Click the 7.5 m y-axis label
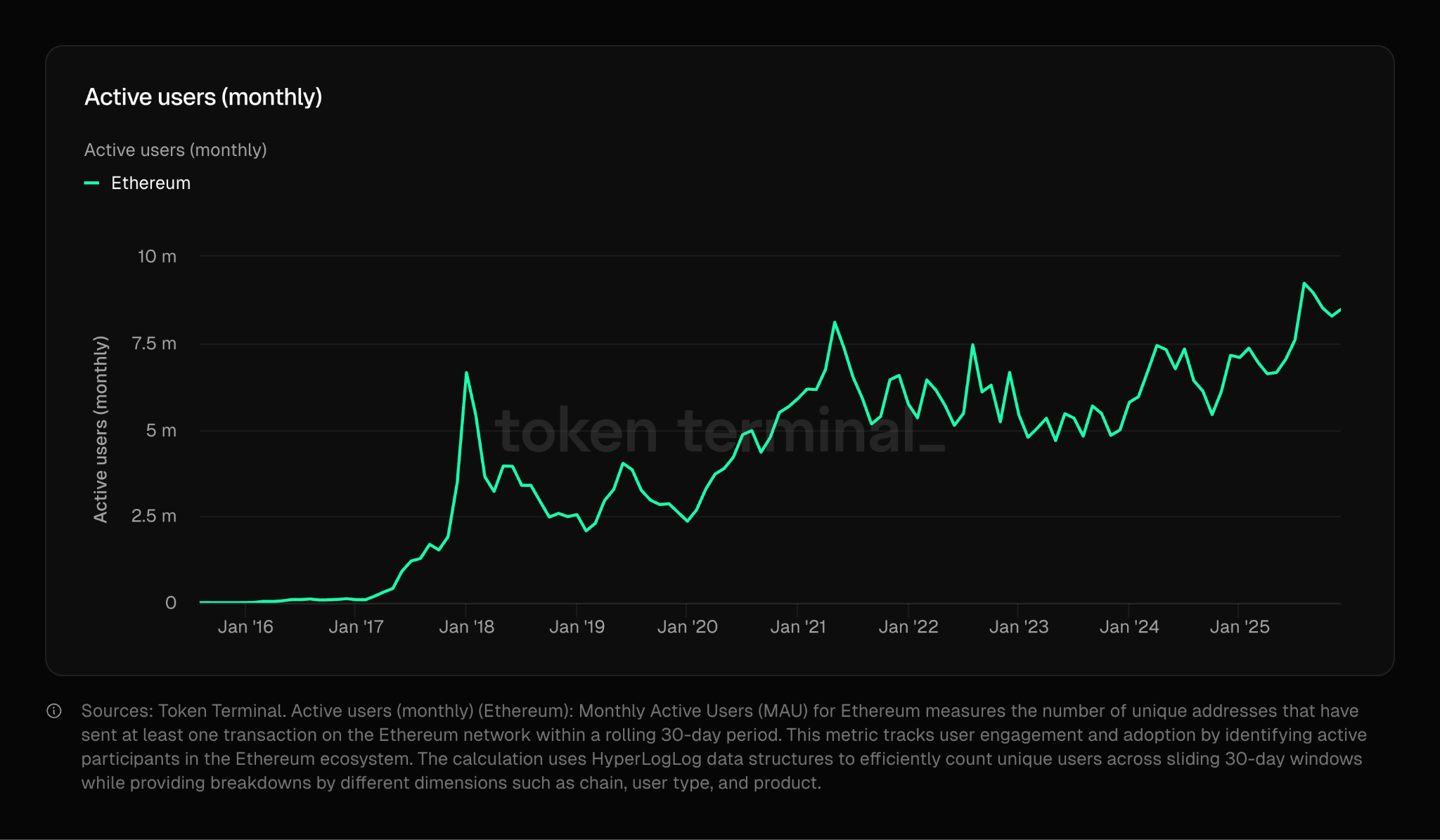This screenshot has height=840, width=1440. click(x=154, y=344)
